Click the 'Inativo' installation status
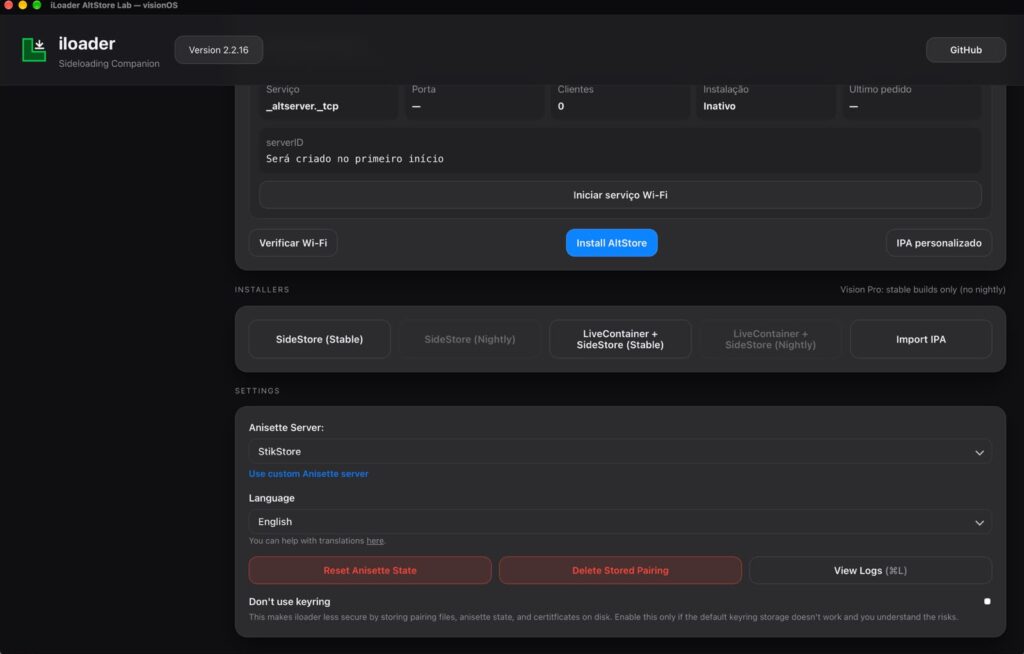This screenshot has width=1024, height=654. click(719, 106)
